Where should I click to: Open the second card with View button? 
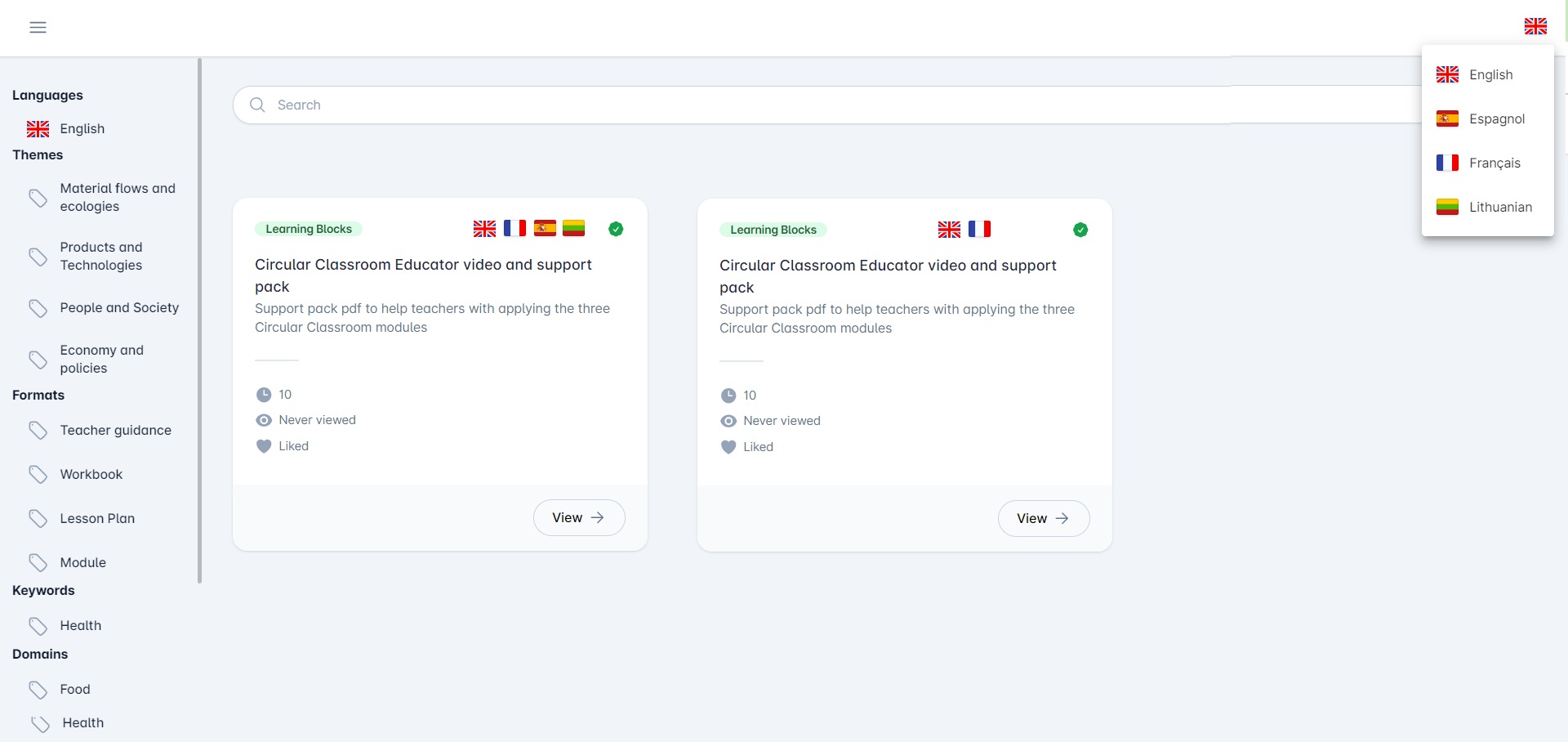1043,518
